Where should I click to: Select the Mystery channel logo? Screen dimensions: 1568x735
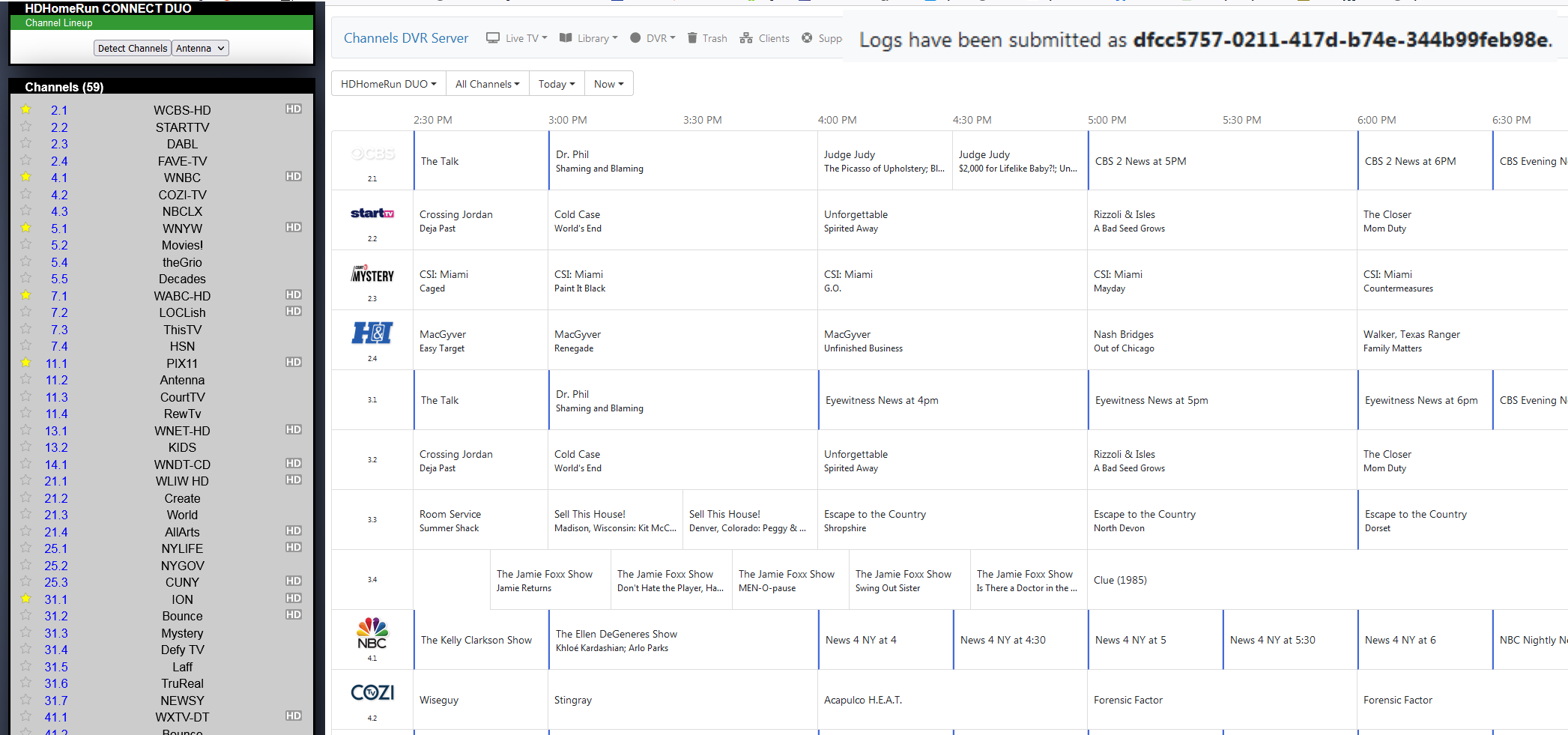(372, 274)
